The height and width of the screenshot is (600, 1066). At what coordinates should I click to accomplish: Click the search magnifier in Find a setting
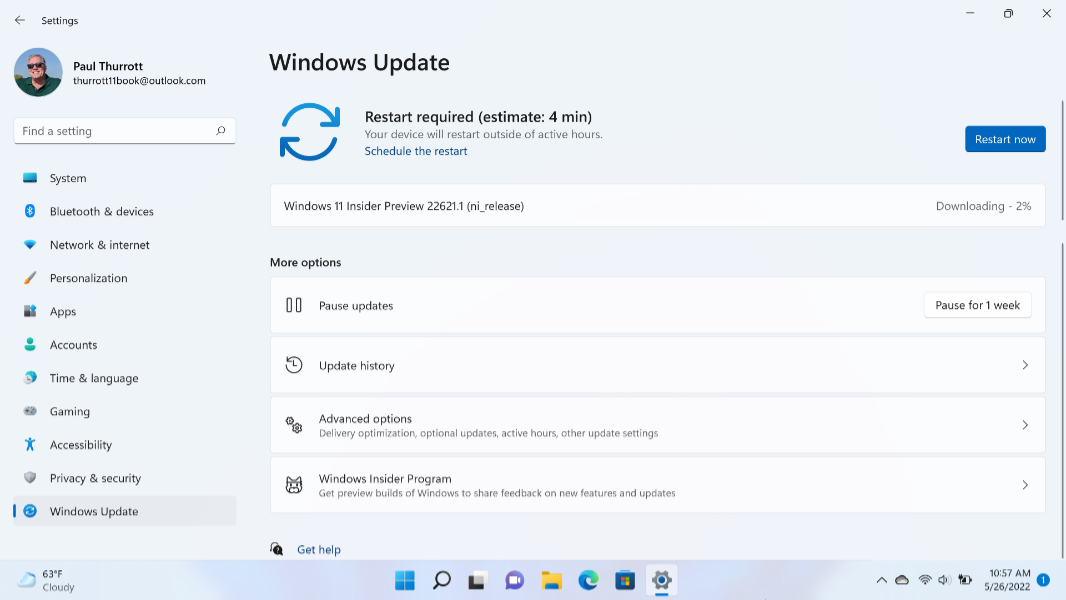point(221,131)
